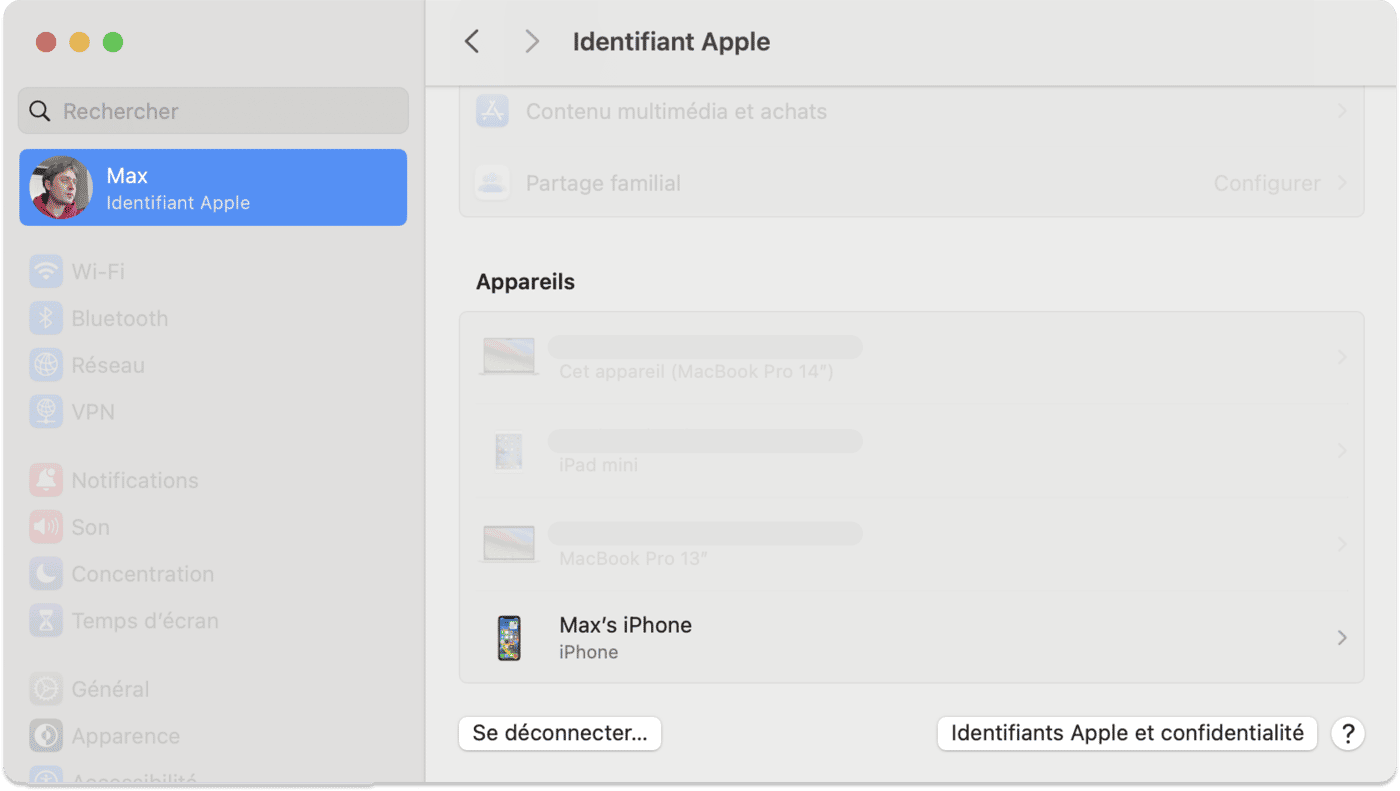Click the Concentration moon icon
This screenshot has height=791, width=1400.
[46, 574]
